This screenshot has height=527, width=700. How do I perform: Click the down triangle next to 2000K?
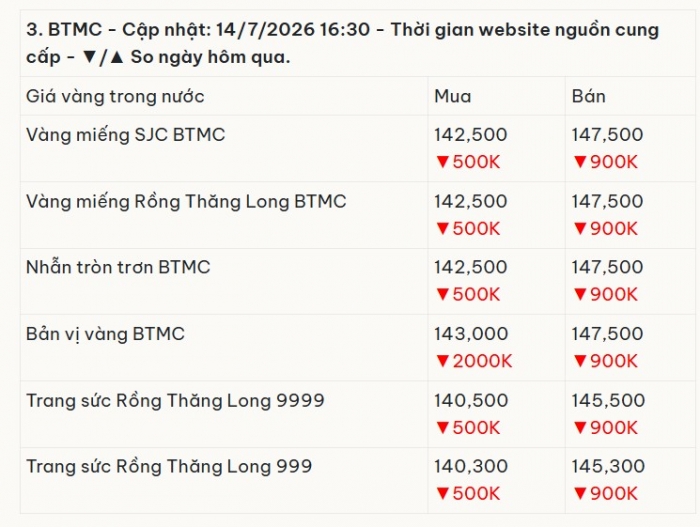tap(442, 361)
